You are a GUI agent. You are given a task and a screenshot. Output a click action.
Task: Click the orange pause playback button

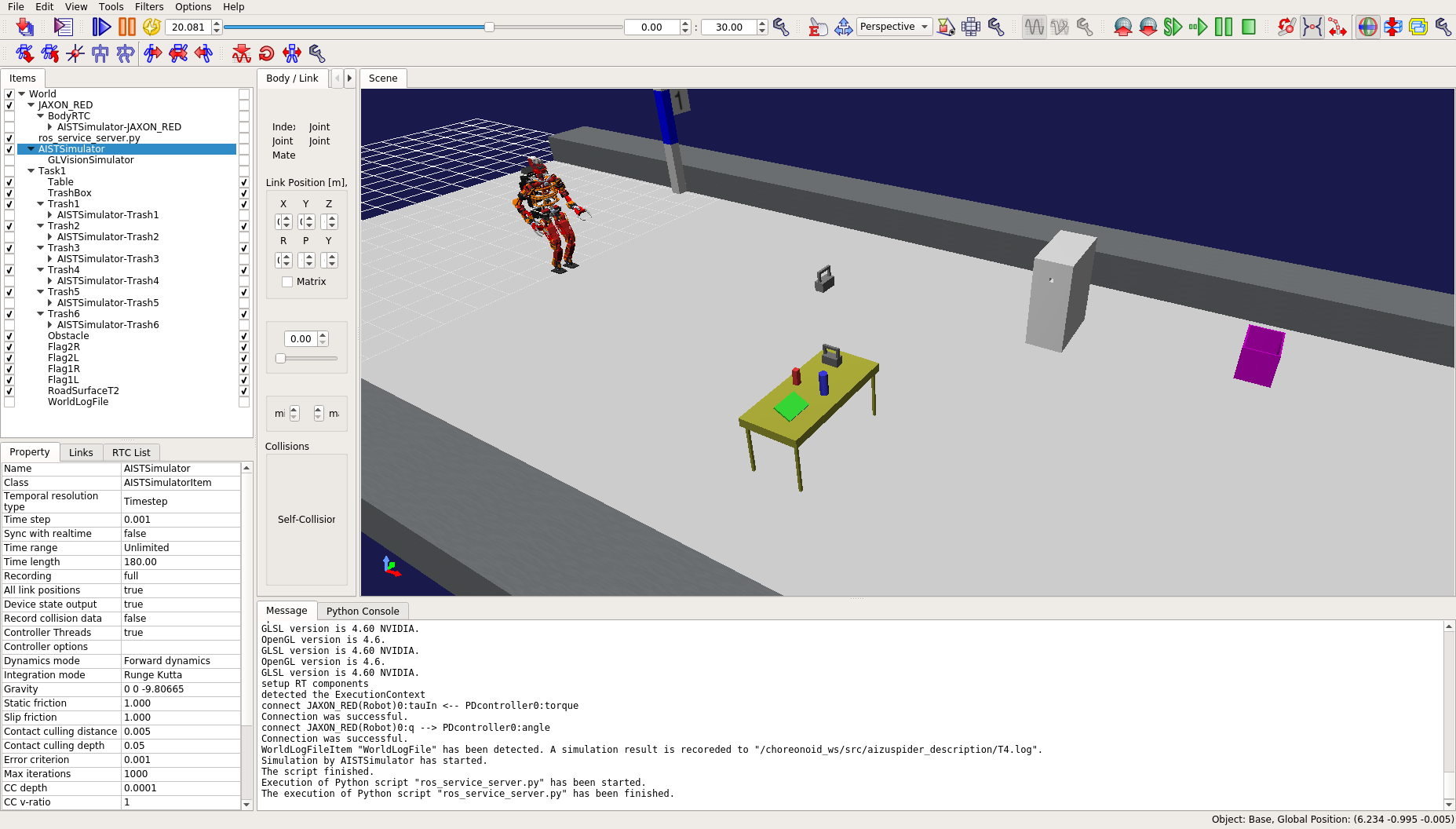click(126, 27)
